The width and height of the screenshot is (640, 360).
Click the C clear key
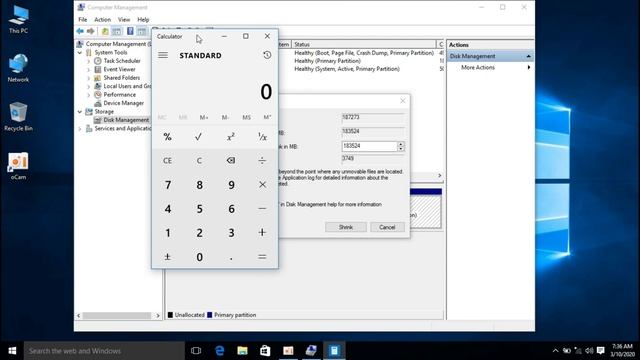(199, 160)
